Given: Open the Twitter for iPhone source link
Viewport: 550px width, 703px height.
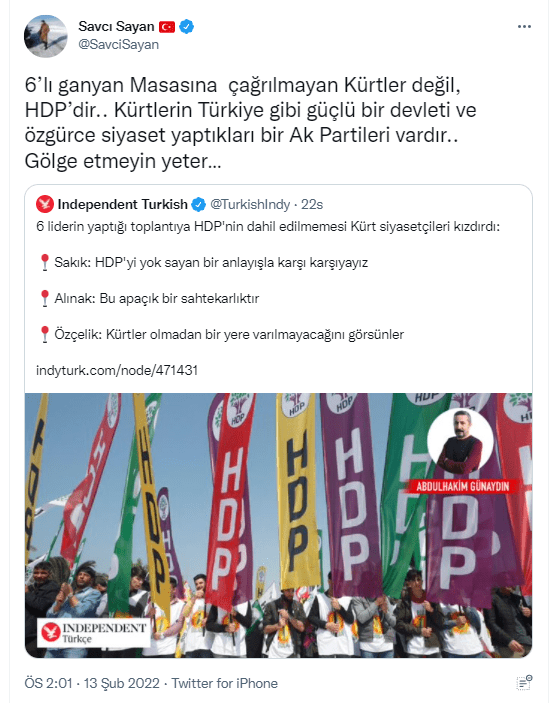Looking at the screenshot, I should pos(225,683).
